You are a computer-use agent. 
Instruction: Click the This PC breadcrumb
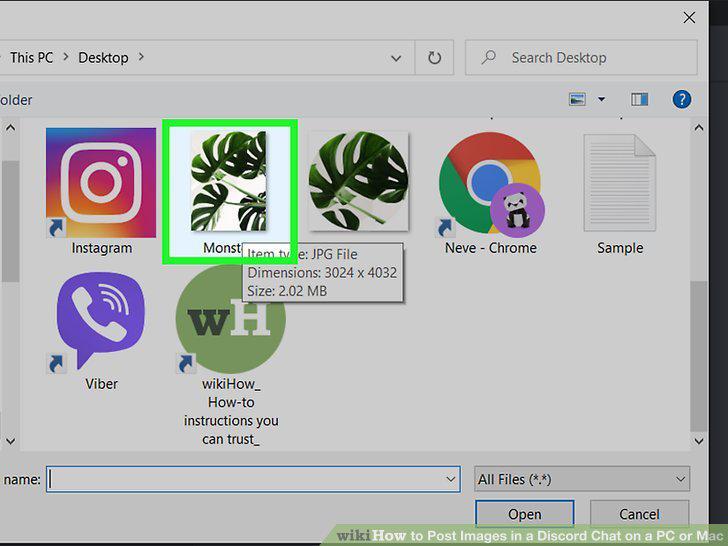click(32, 58)
